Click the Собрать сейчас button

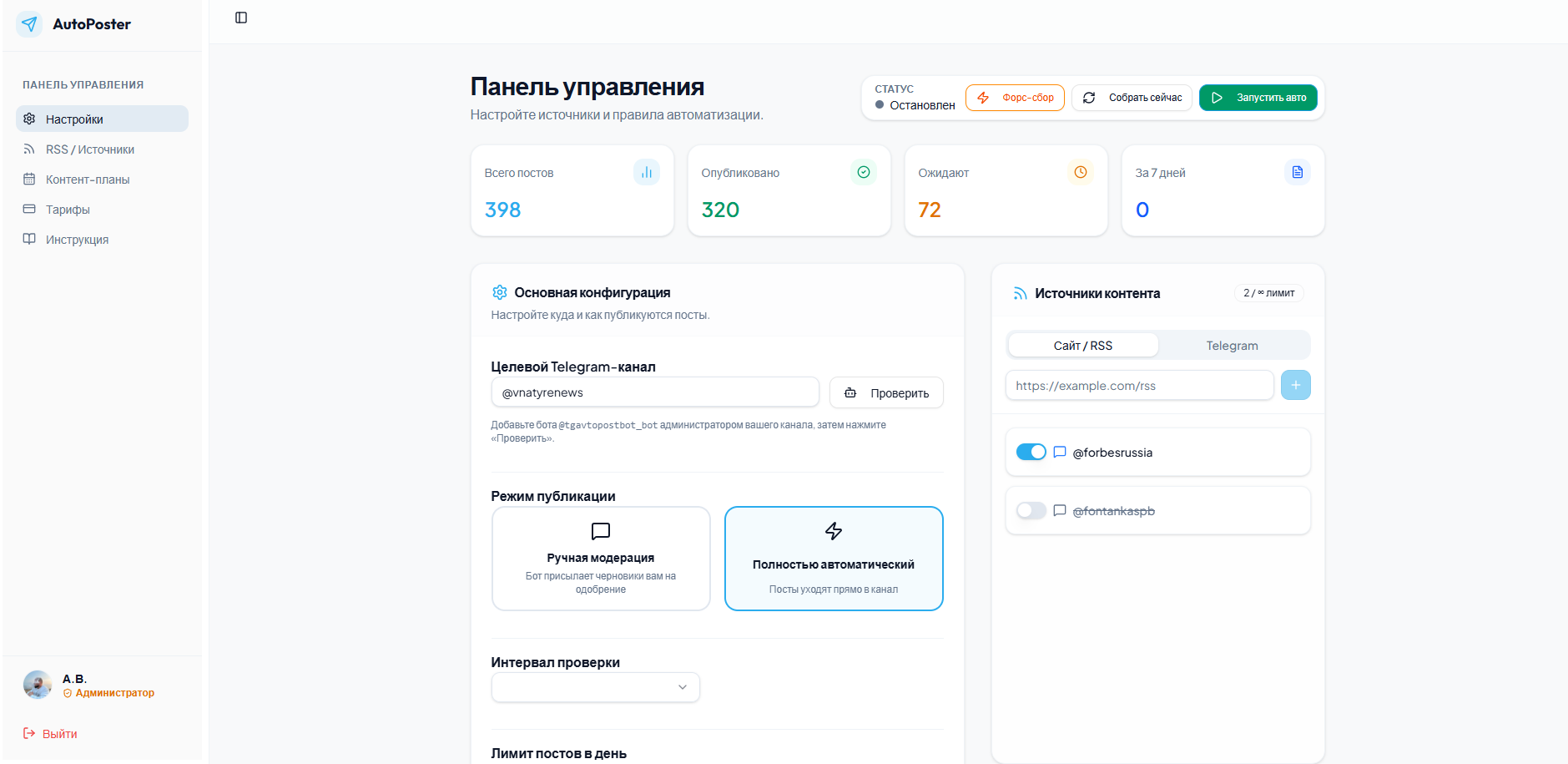[1132, 98]
